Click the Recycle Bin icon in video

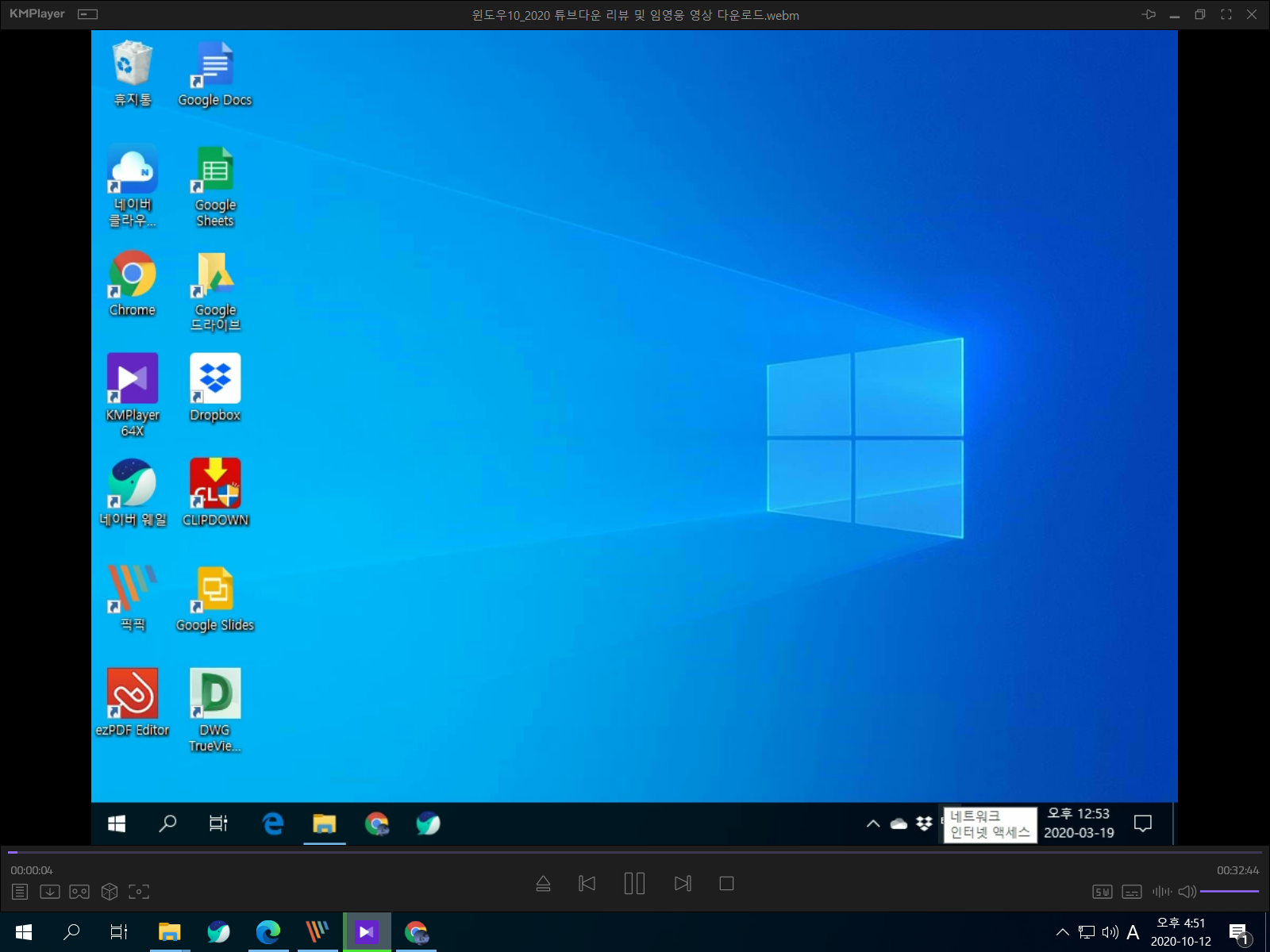[x=133, y=74]
